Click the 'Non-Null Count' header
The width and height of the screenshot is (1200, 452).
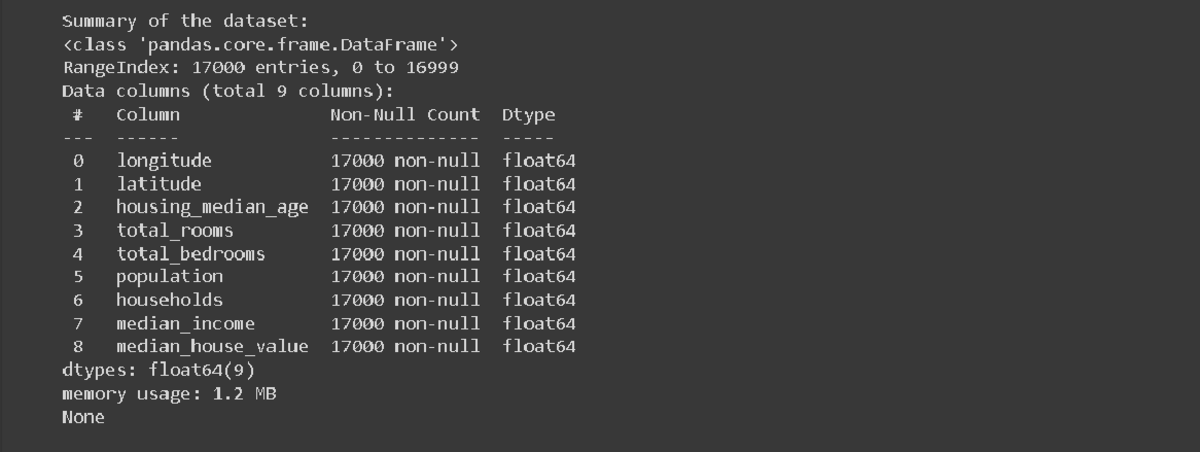pos(405,114)
